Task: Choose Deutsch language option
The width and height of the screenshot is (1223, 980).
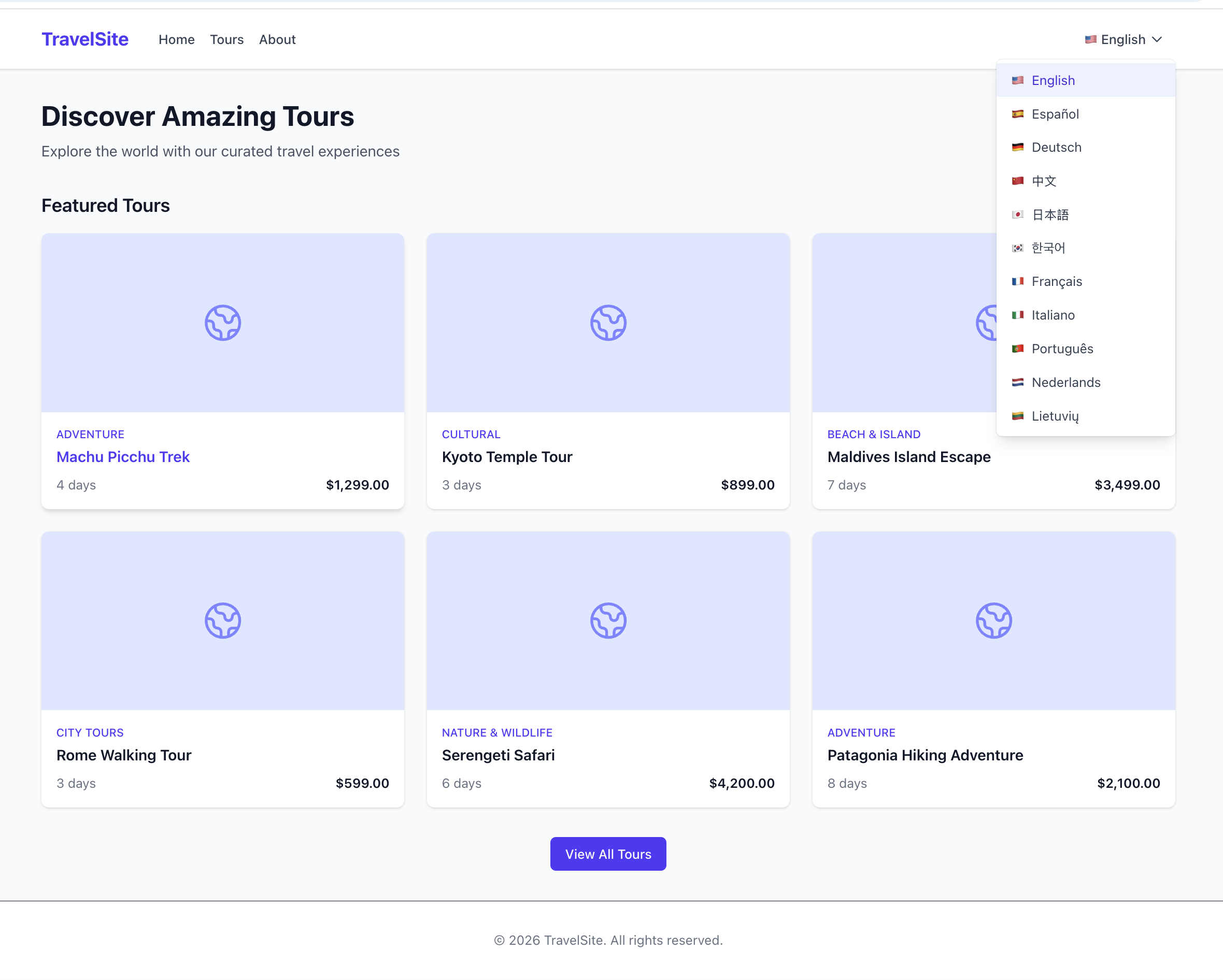Action: click(x=1056, y=148)
